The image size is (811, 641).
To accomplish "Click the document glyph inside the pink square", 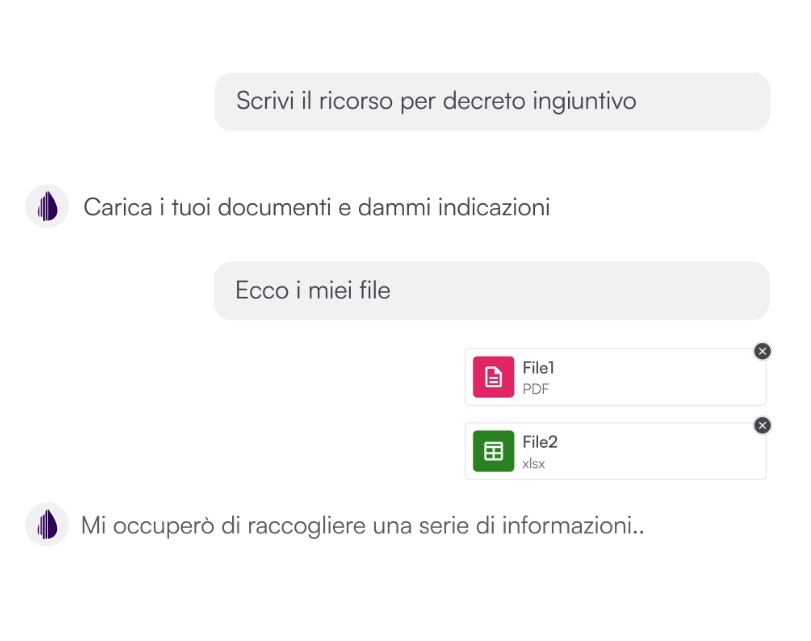I will tap(493, 377).
